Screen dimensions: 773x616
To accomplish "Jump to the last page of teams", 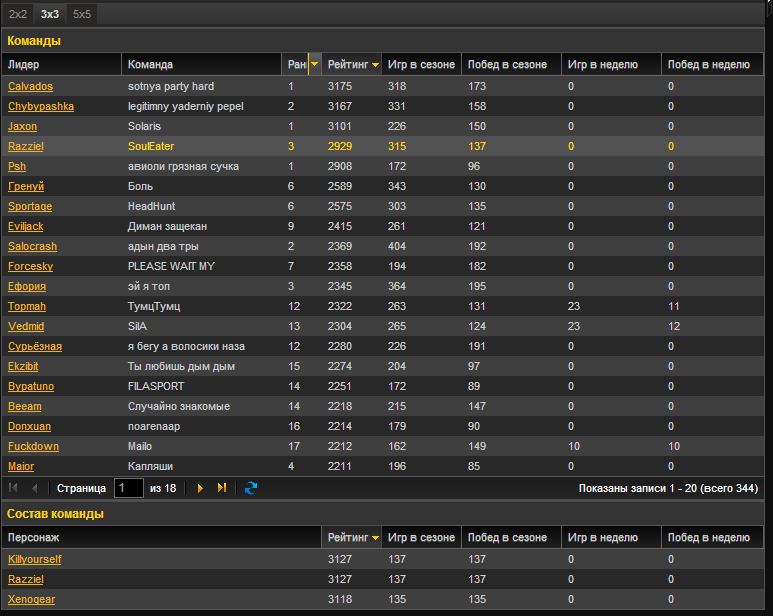I will [x=222, y=488].
